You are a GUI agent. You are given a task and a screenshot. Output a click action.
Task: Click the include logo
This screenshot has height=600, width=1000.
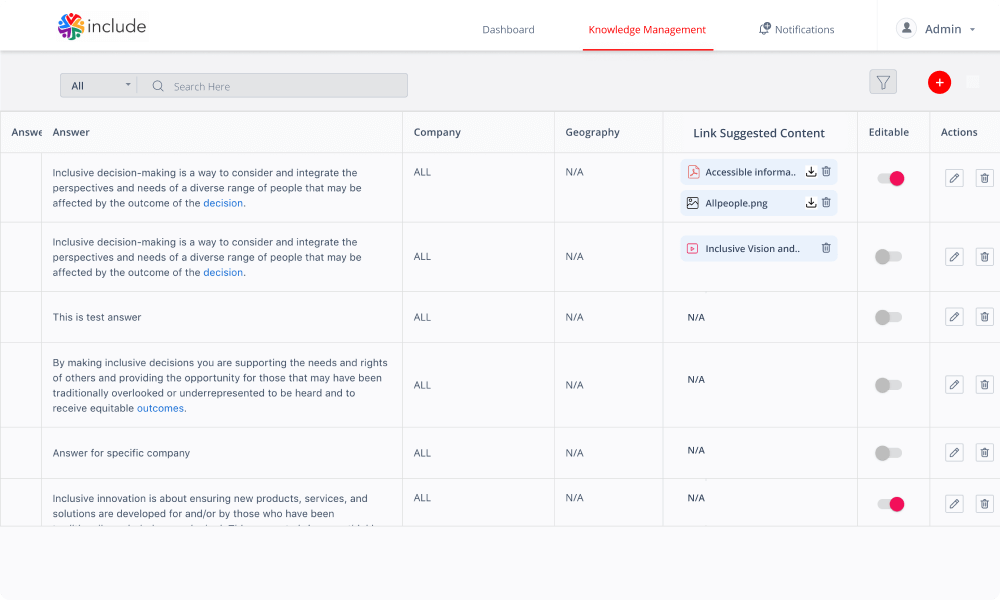(x=102, y=27)
